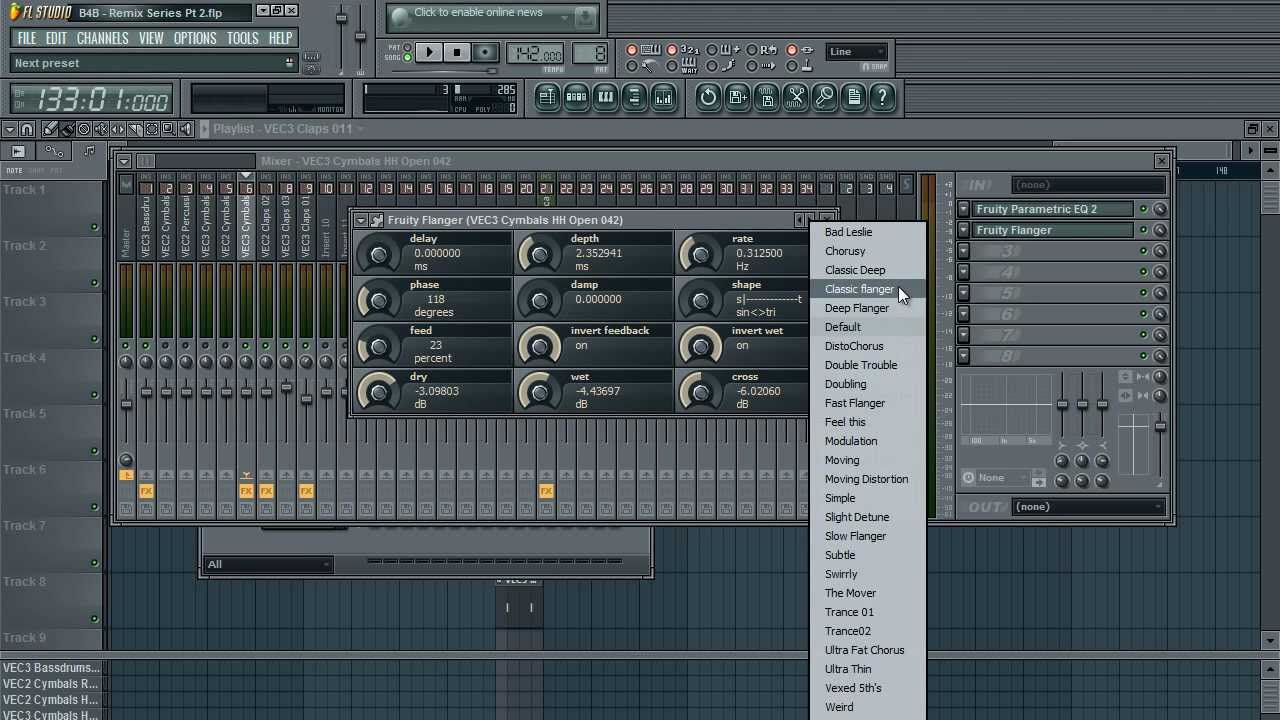The width and height of the screenshot is (1280, 720).
Task: Click the Fruity Flanger mix level knob in mixer
Action: point(1159,230)
